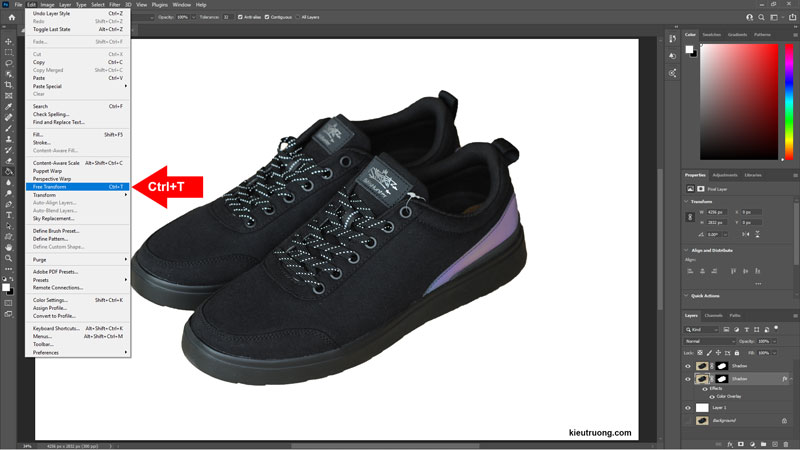
Task: Select the Brush tool
Action: (9, 128)
